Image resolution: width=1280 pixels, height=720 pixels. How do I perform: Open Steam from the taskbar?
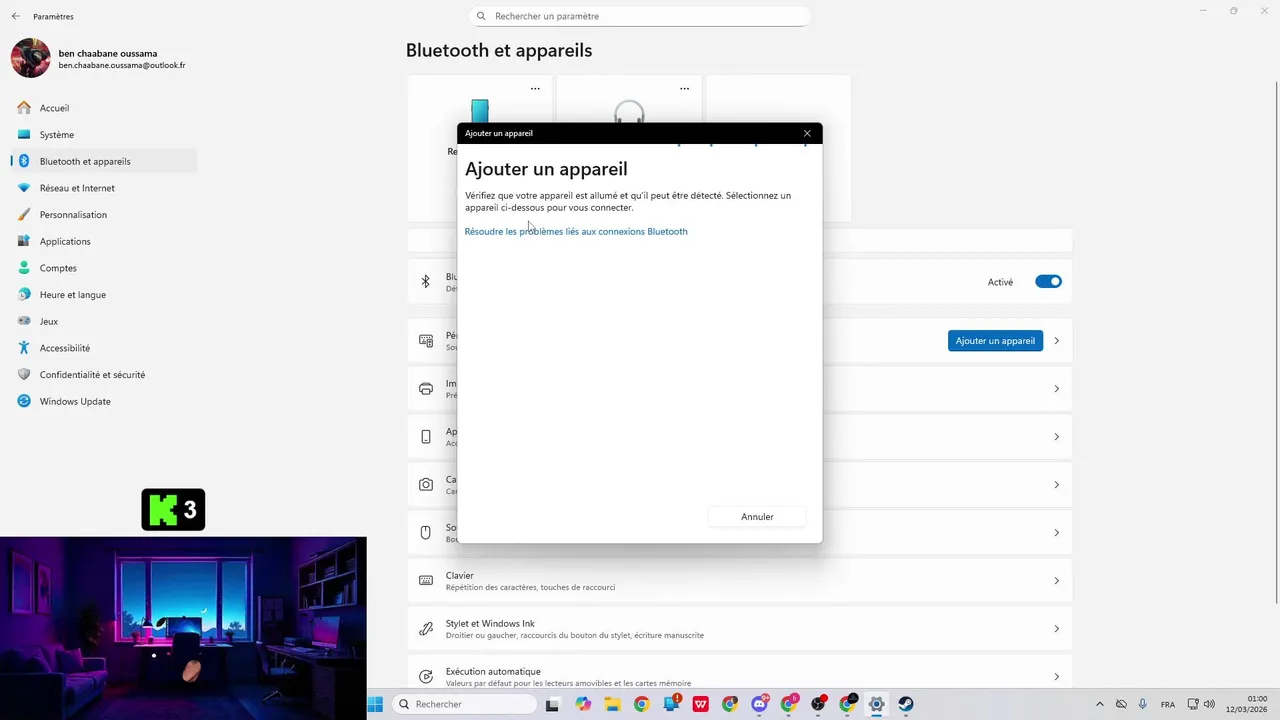(x=906, y=704)
